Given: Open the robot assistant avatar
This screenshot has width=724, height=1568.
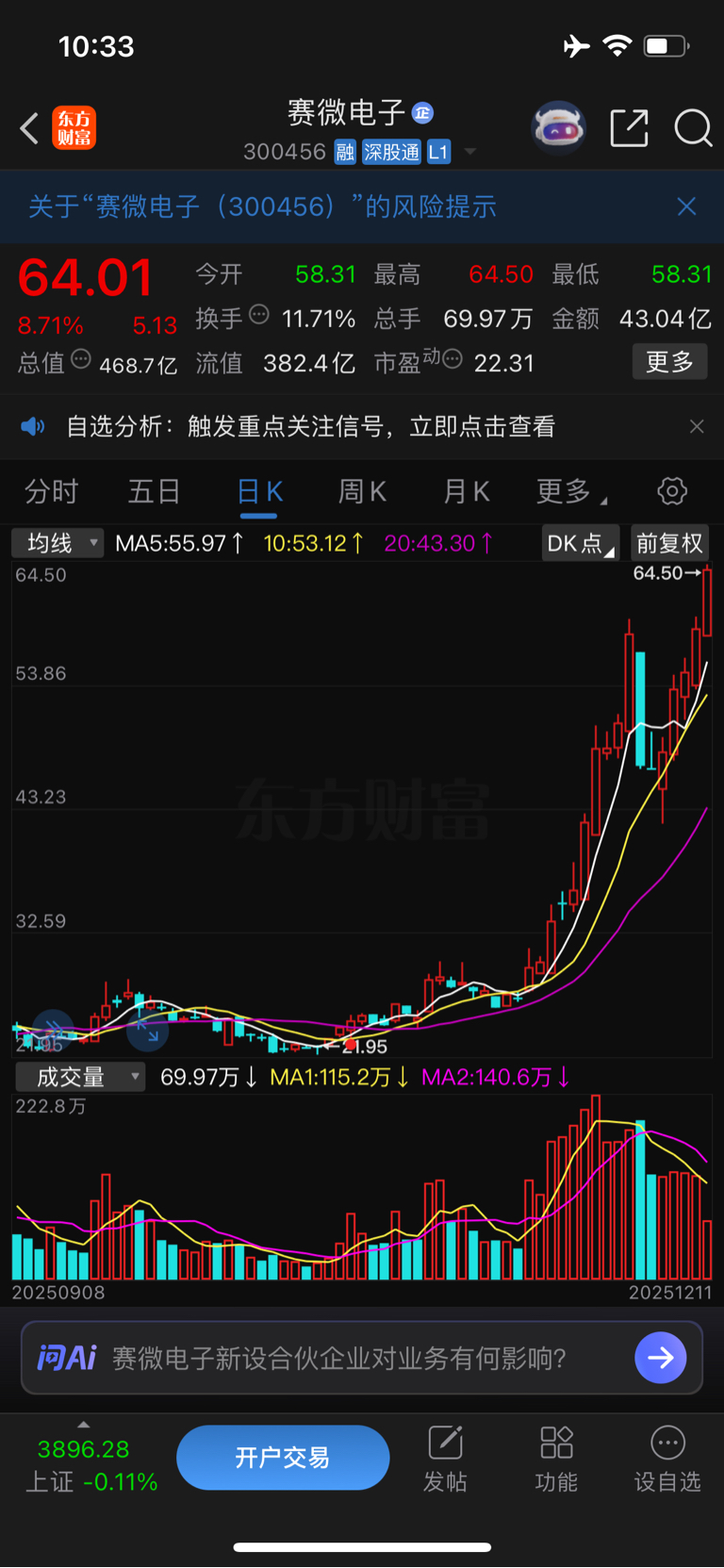Looking at the screenshot, I should pyautogui.click(x=558, y=127).
